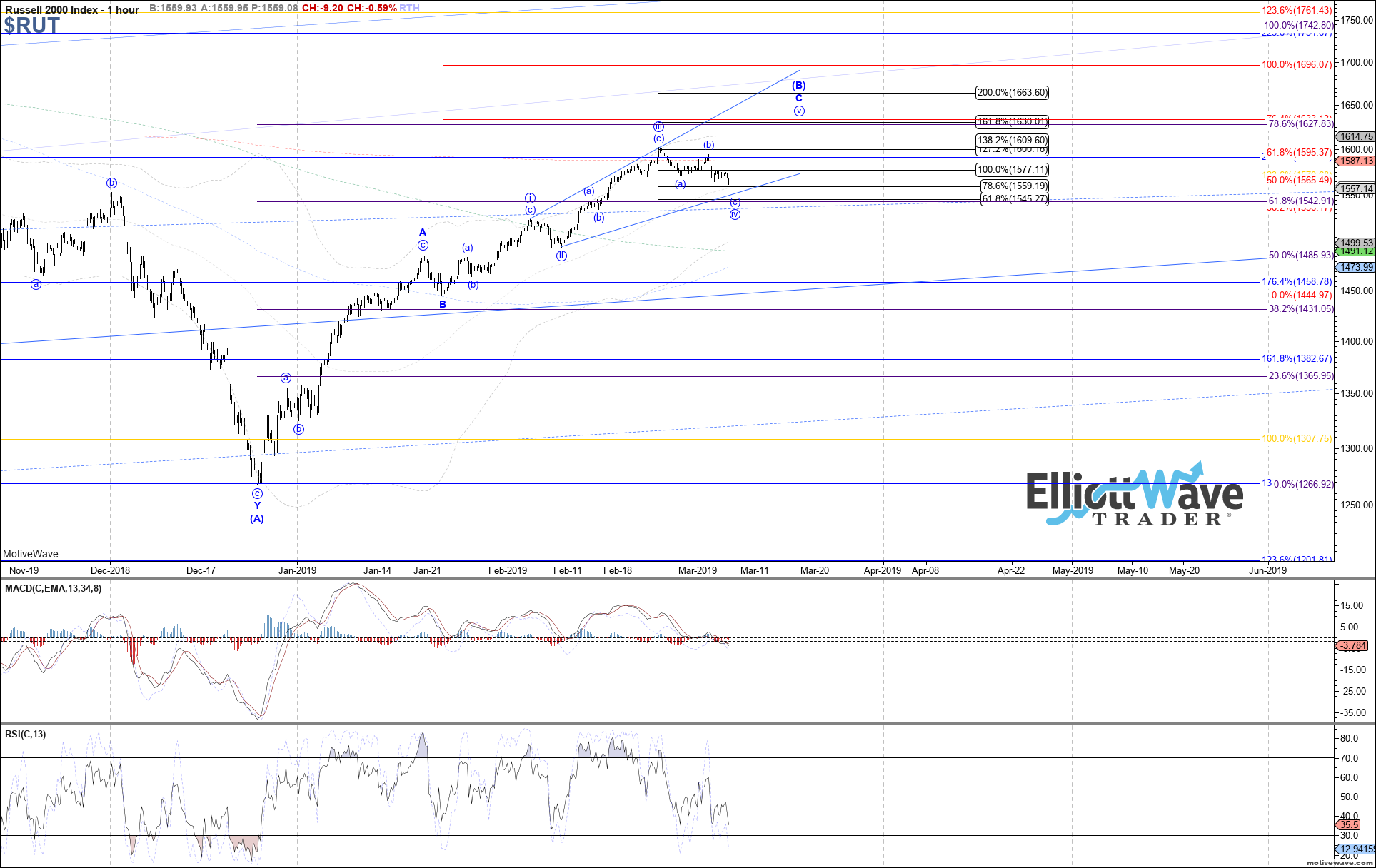The width and height of the screenshot is (1376, 868).
Task: Click the red 100.0%(1696.07) level label
Action: point(1297,65)
